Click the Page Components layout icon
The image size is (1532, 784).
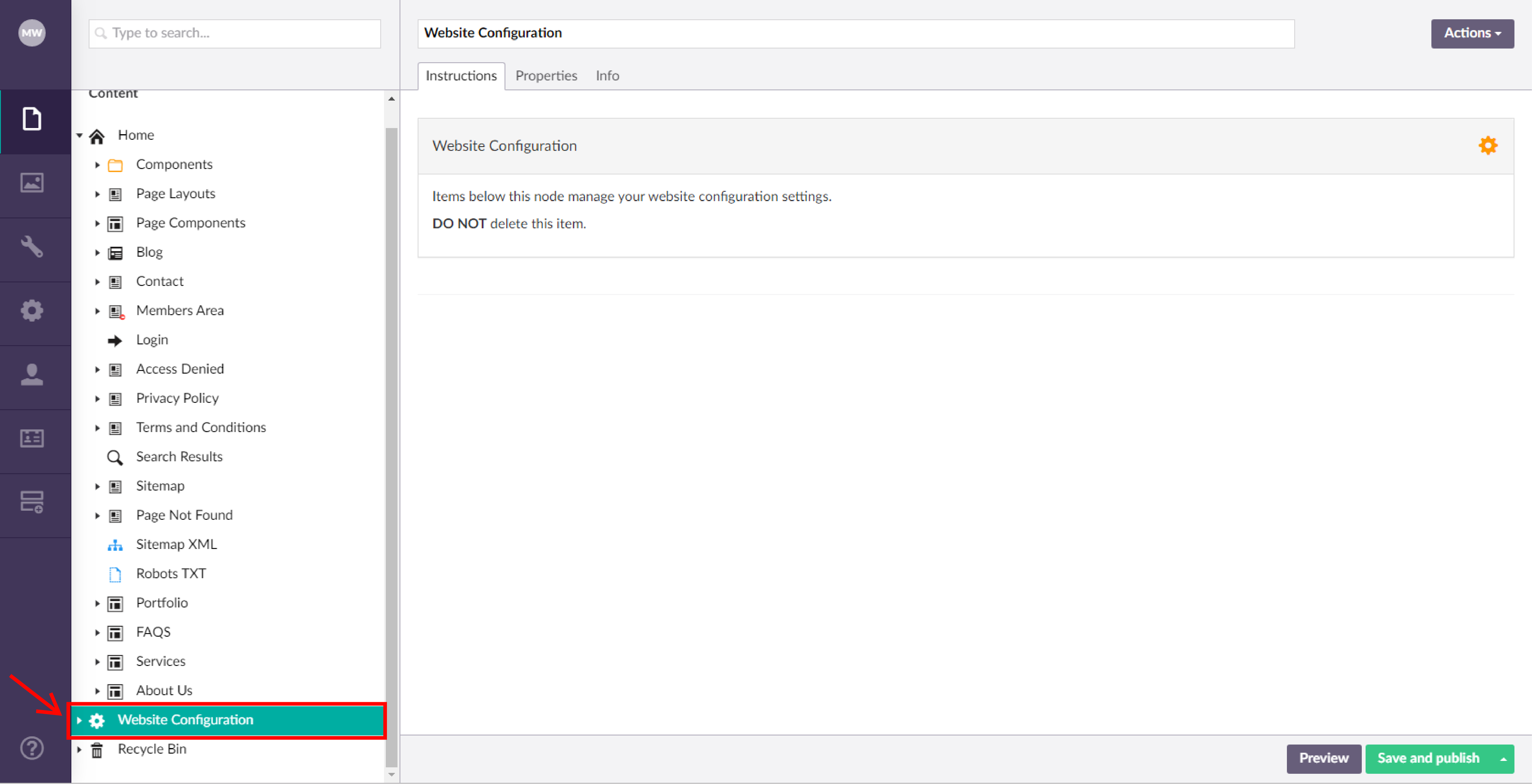point(115,224)
